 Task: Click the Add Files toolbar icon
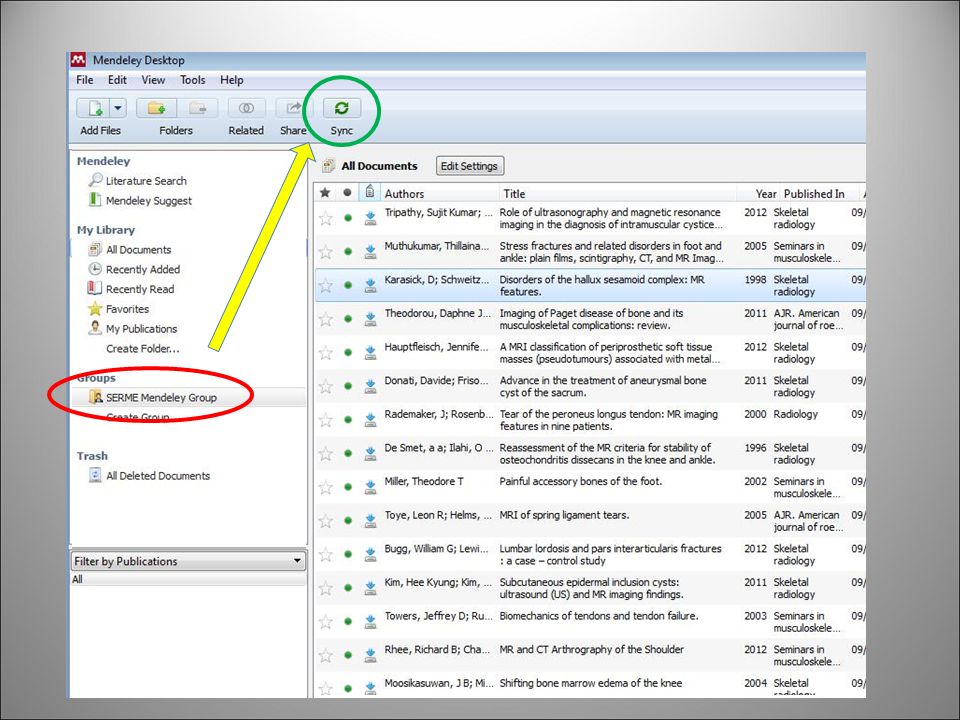pos(93,108)
